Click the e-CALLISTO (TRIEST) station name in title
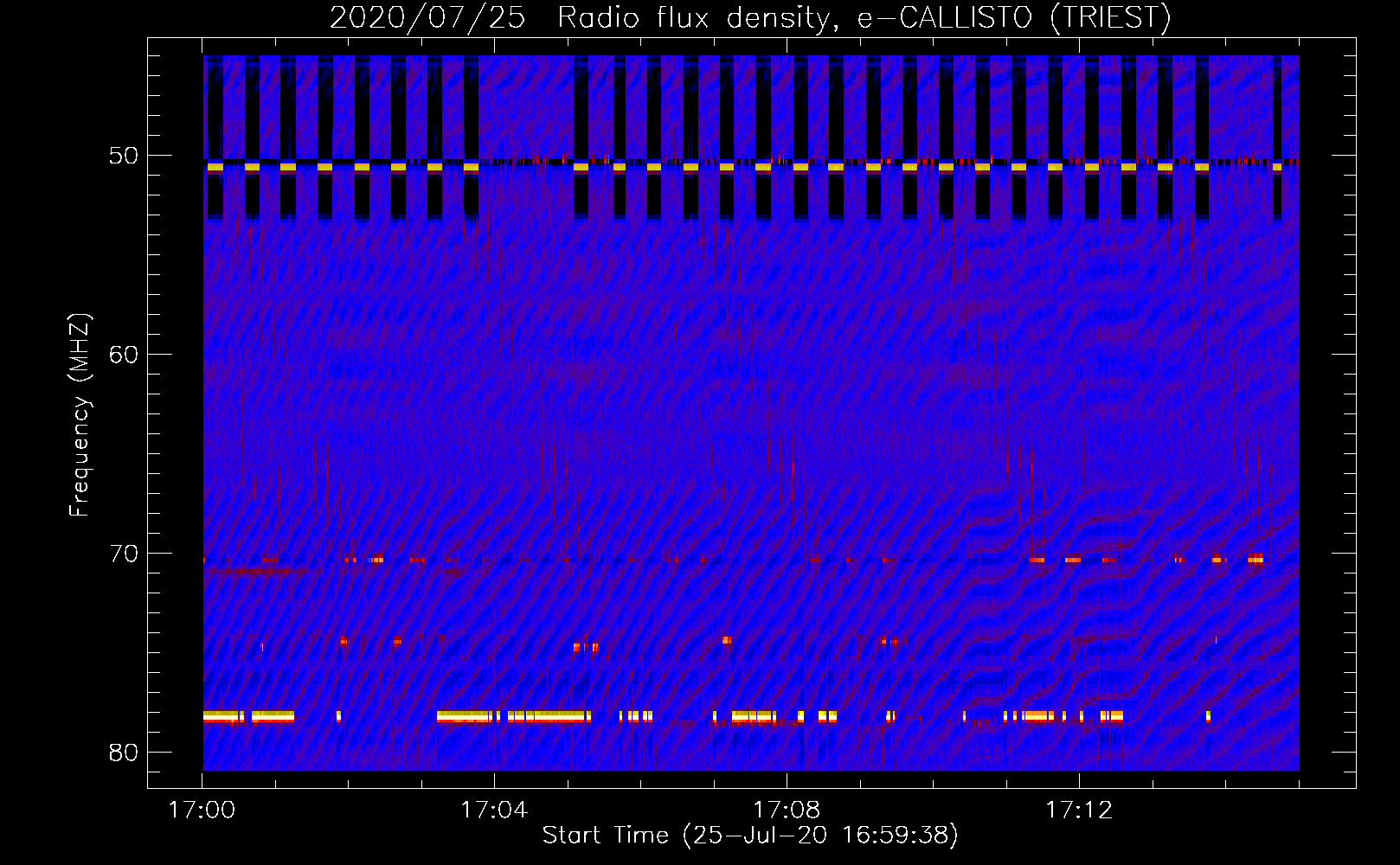This screenshot has height=865, width=1400. click(x=1015, y=18)
